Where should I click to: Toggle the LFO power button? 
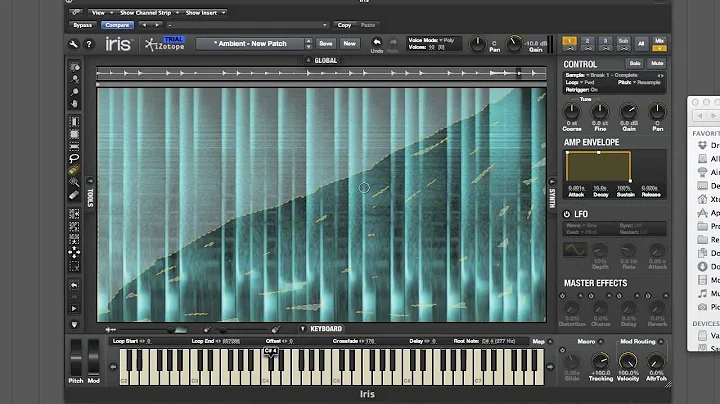click(x=567, y=214)
